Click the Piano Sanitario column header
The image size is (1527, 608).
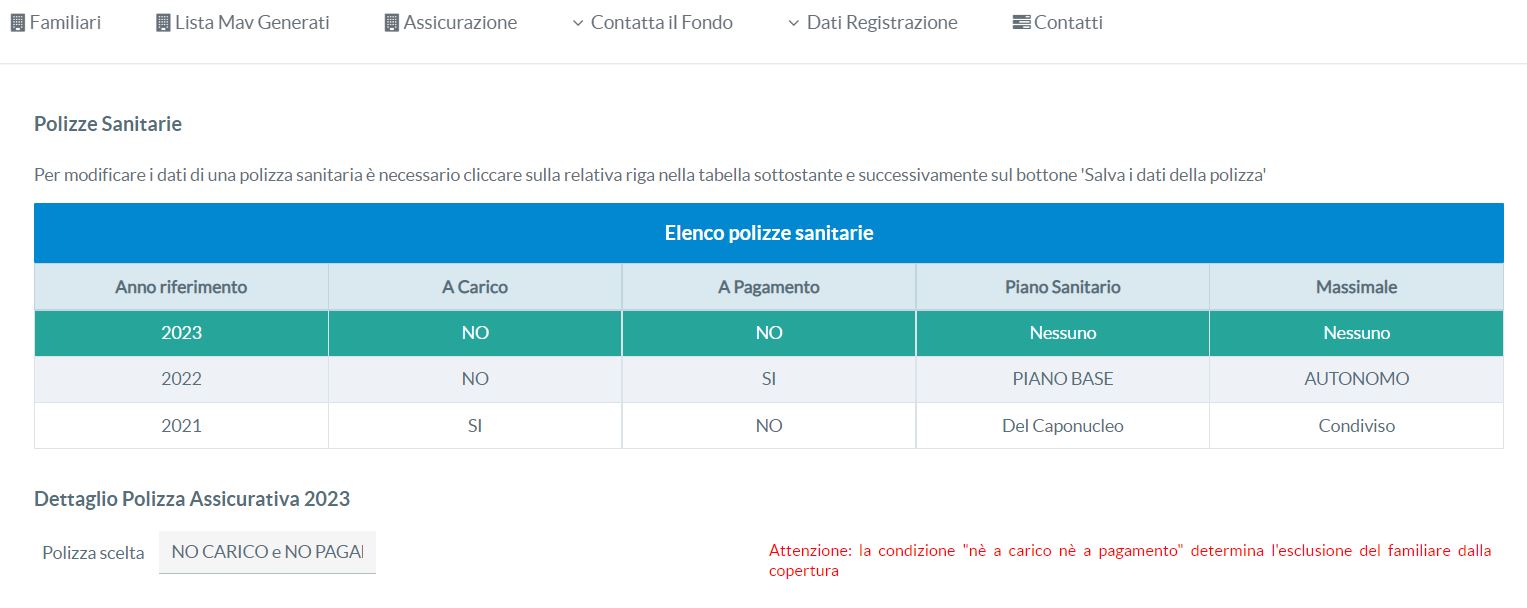(1063, 287)
